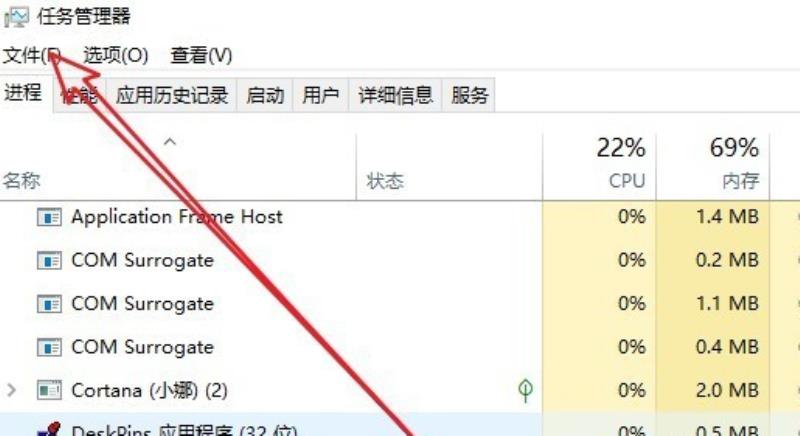Switch to the 启动 tab
The height and width of the screenshot is (436, 800).
(265, 95)
